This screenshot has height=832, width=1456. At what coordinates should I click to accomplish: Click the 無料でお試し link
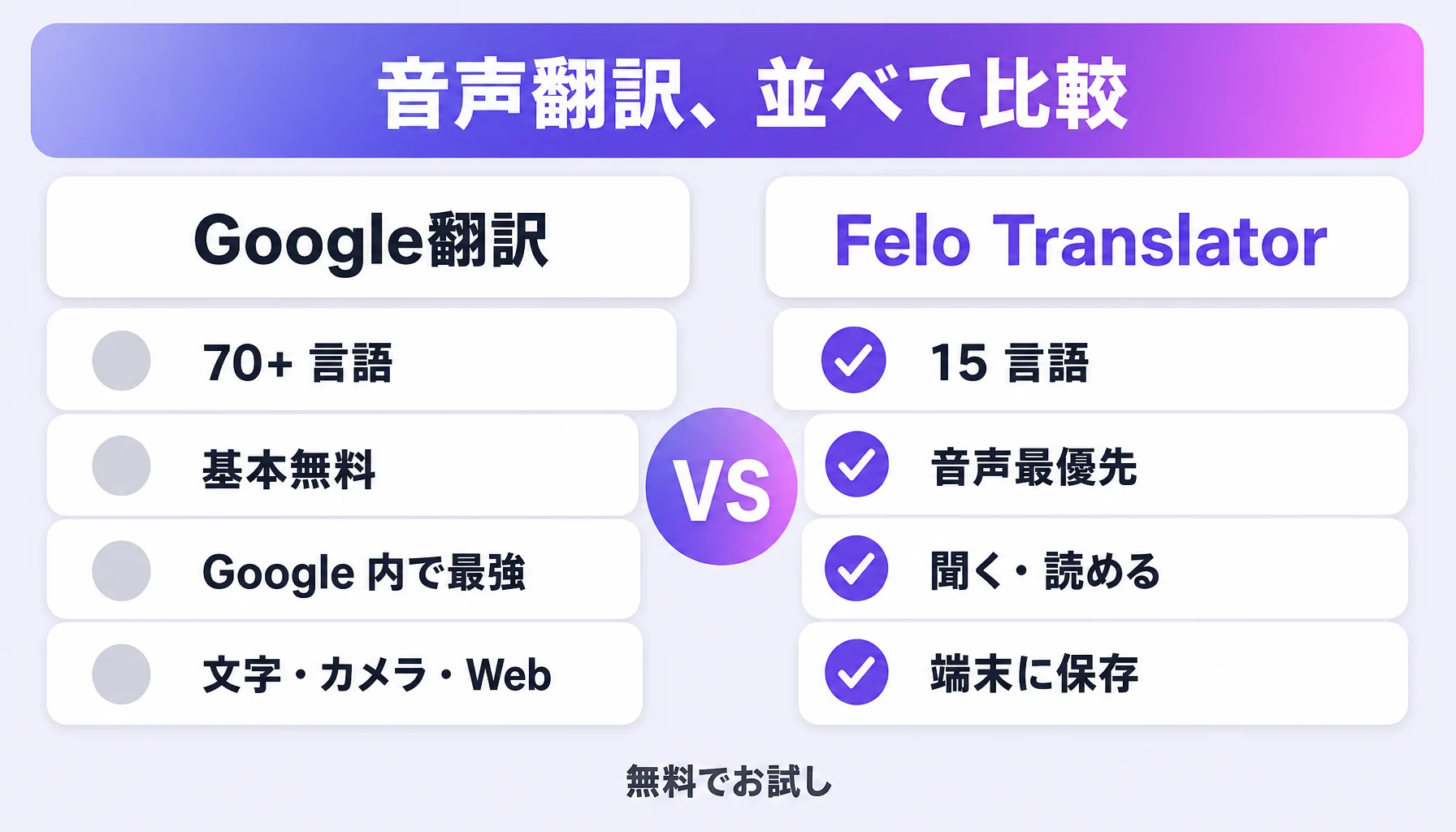[729, 782]
